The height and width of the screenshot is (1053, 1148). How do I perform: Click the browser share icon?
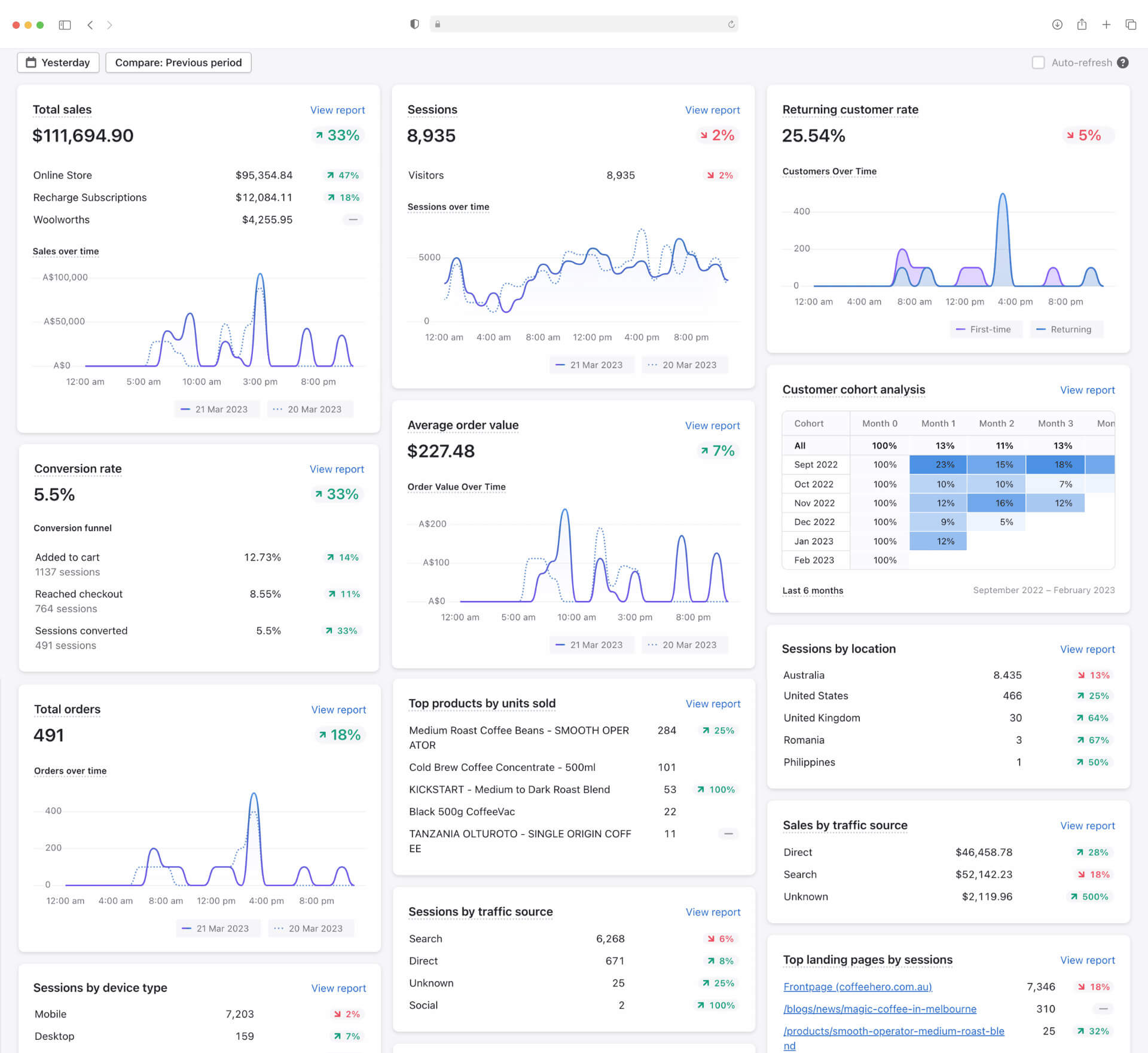pos(1082,25)
